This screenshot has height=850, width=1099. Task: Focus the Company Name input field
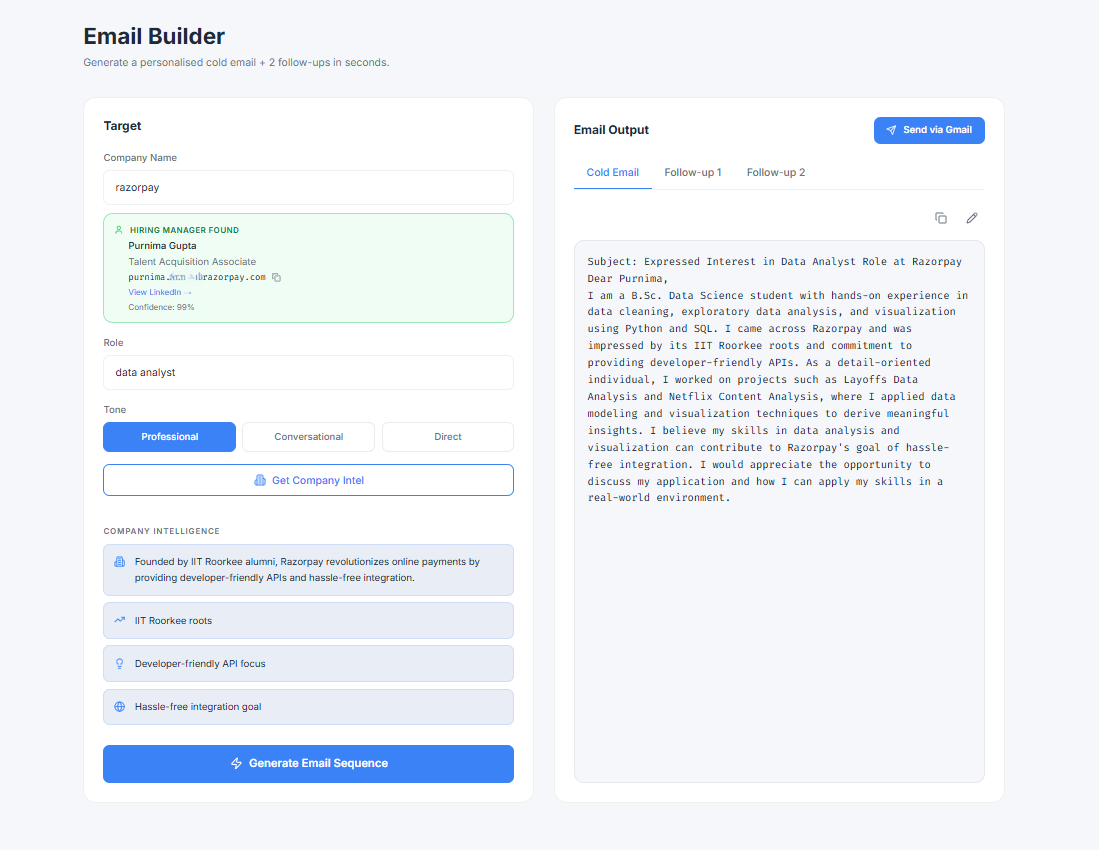click(x=308, y=187)
